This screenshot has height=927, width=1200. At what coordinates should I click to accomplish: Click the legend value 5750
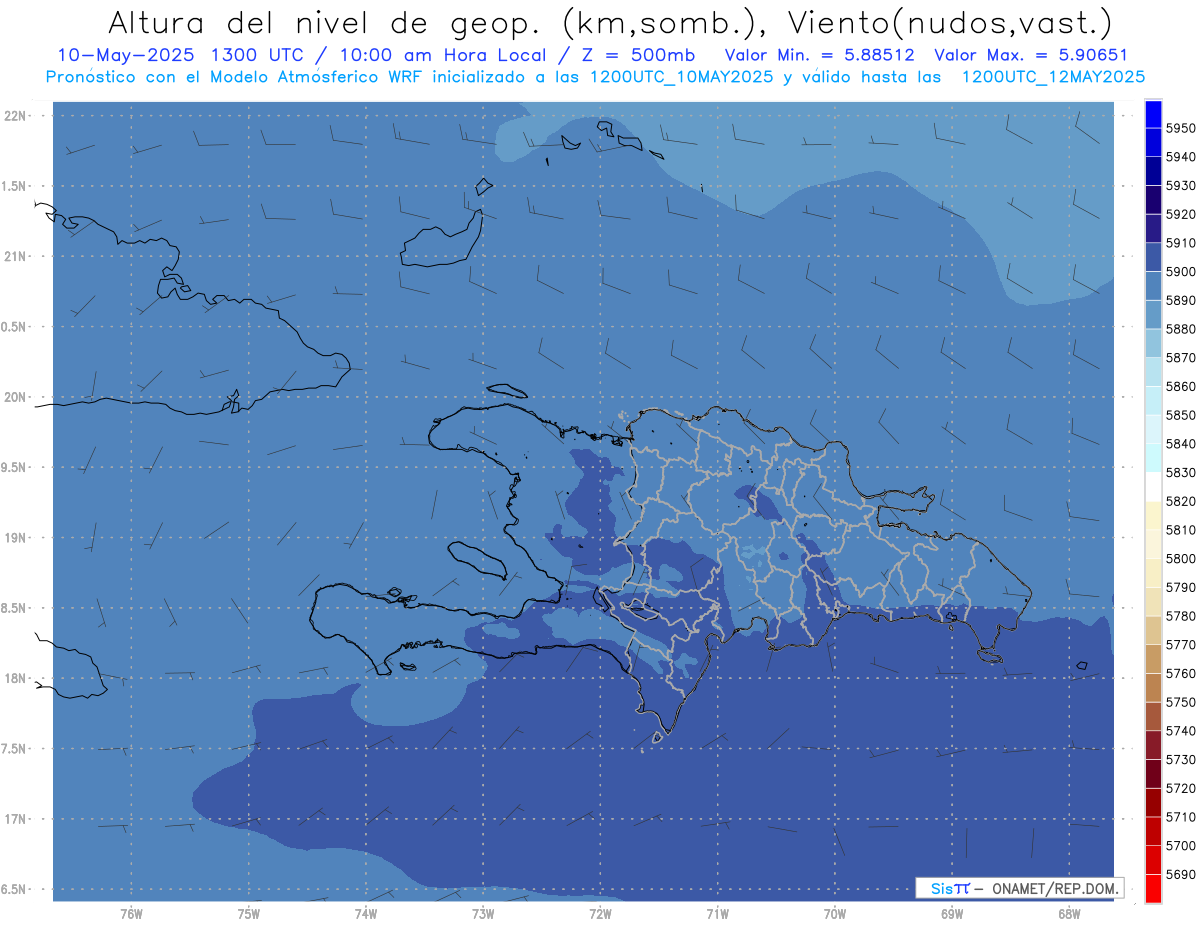[x=1181, y=702]
